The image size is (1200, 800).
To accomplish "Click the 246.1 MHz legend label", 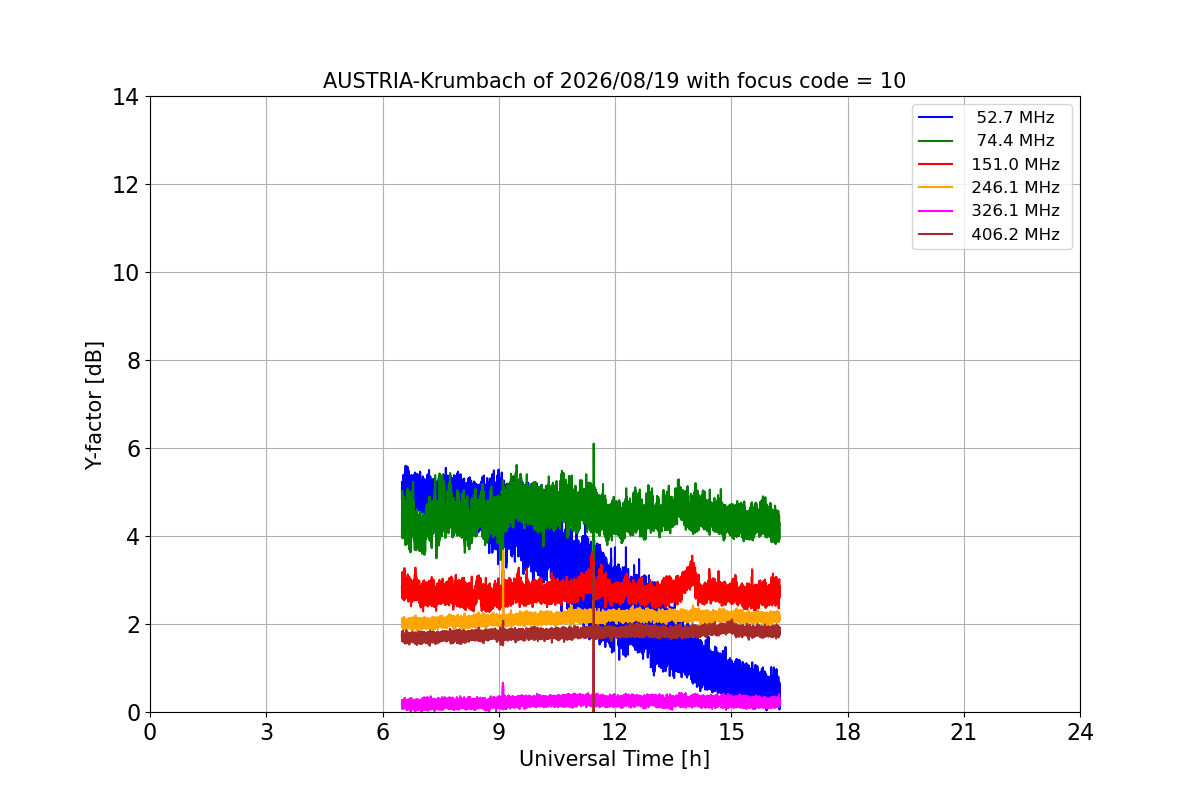I will pyautogui.click(x=1015, y=188).
